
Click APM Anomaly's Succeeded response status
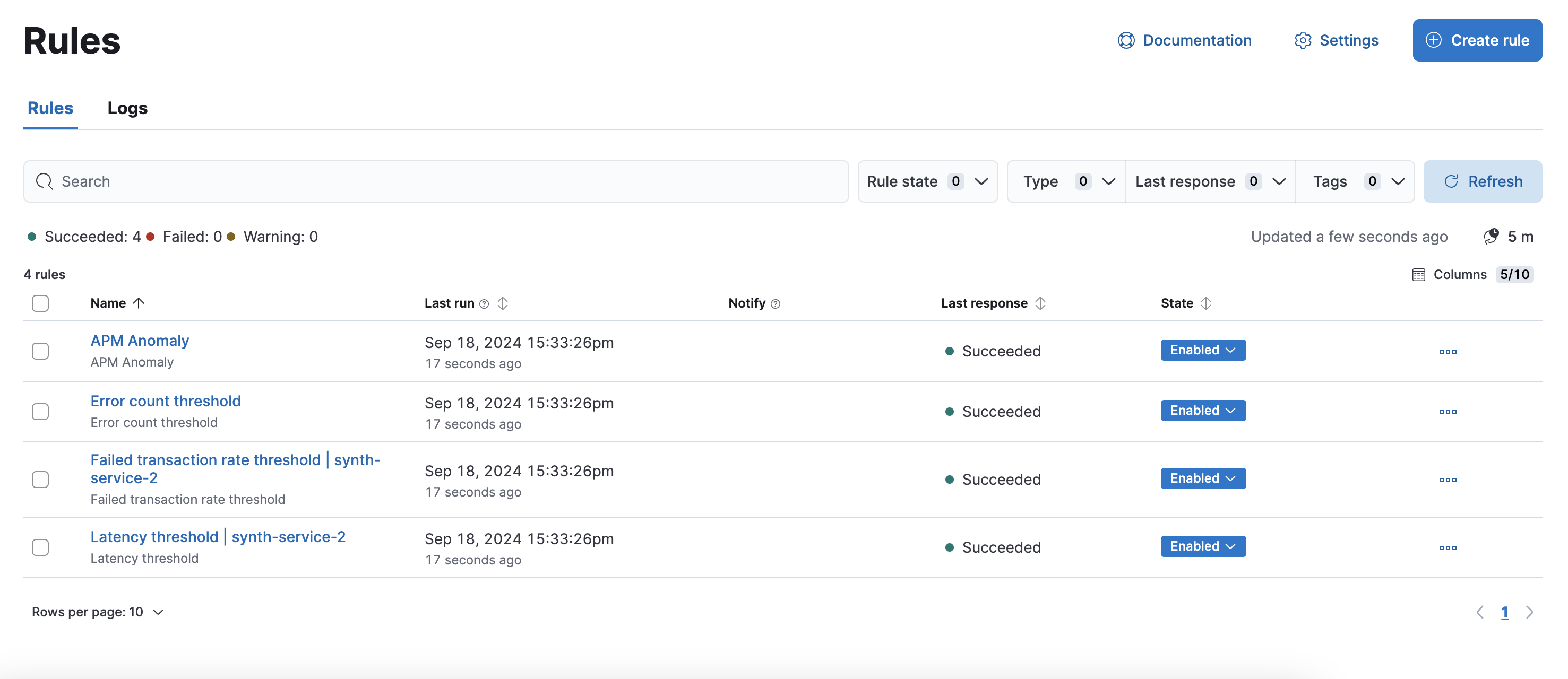pos(993,351)
